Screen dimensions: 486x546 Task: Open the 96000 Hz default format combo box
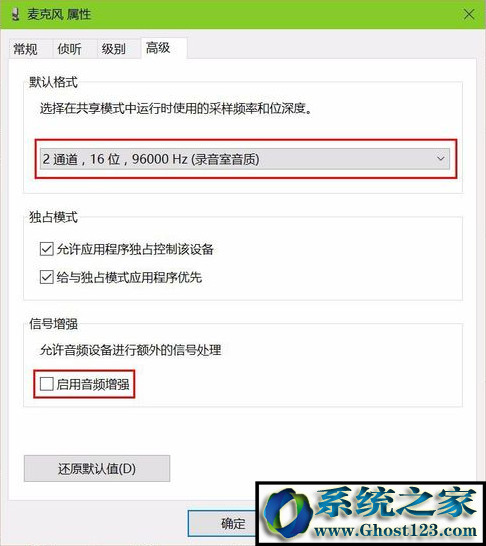coord(245,159)
